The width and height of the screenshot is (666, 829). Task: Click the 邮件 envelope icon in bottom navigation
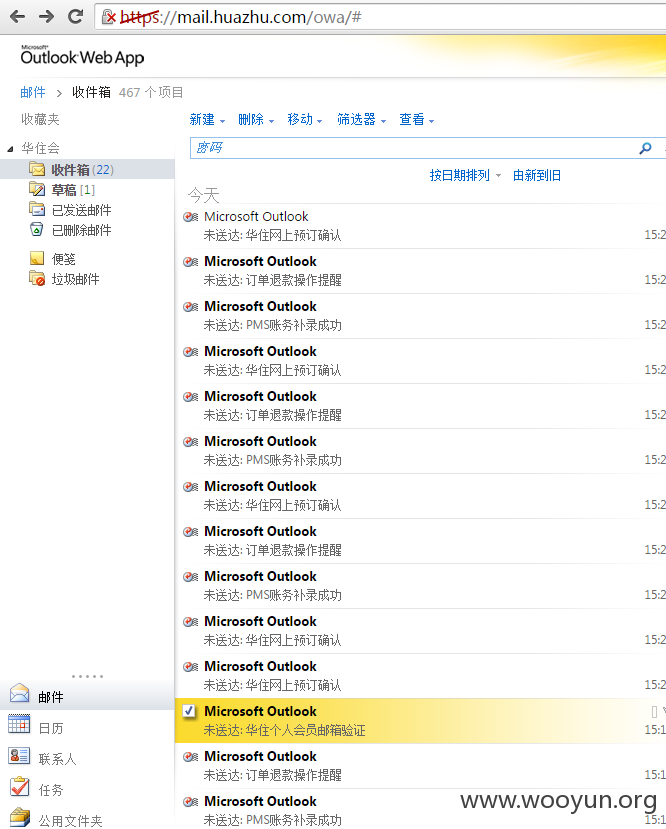(x=20, y=693)
